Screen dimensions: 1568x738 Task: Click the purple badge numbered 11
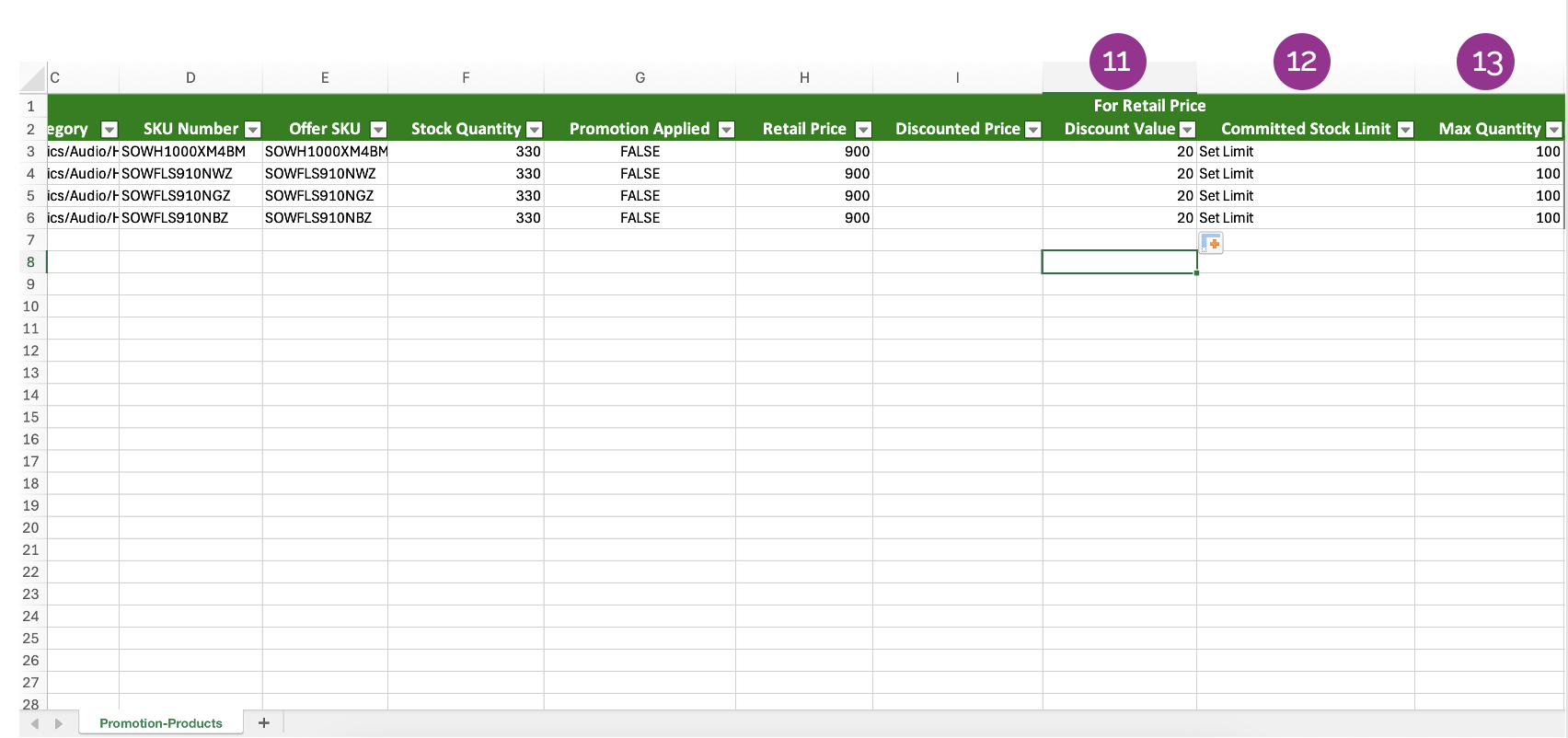1117,62
